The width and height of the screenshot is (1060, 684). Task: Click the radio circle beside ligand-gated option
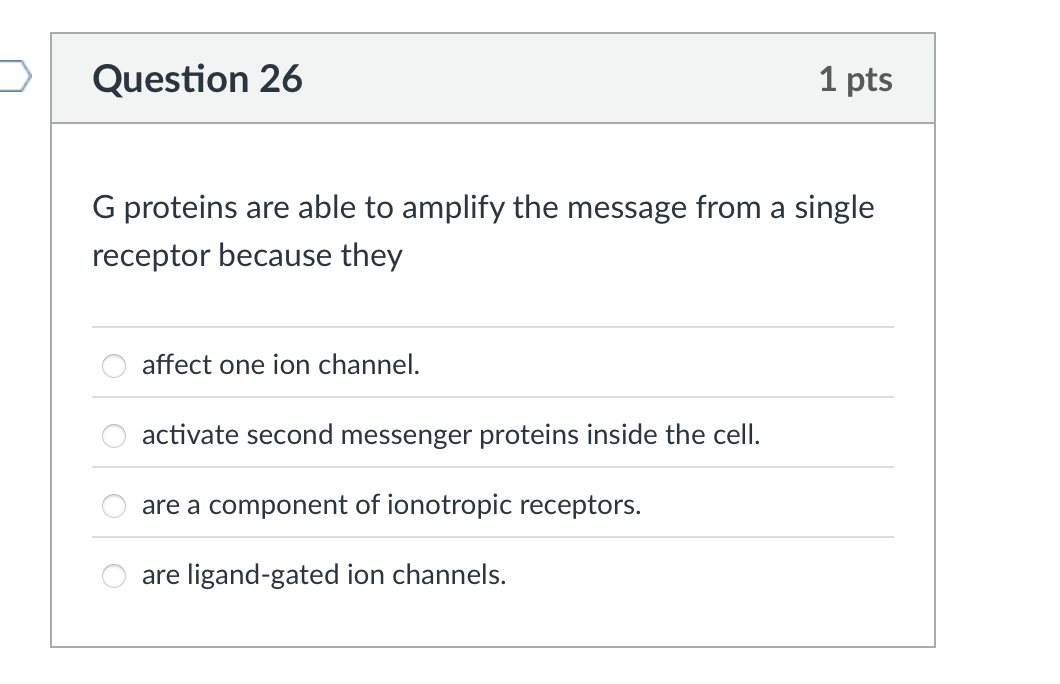113,576
